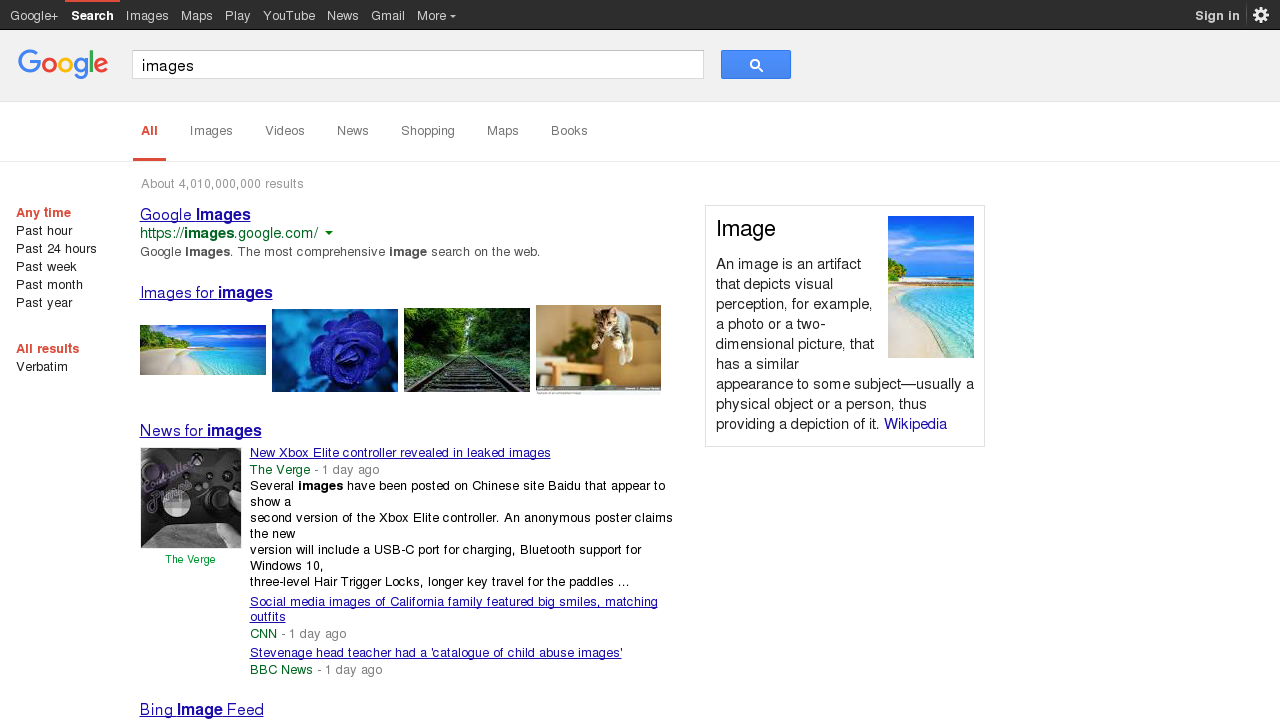Select the Any time filter
The image size is (1280, 720).
tap(44, 212)
